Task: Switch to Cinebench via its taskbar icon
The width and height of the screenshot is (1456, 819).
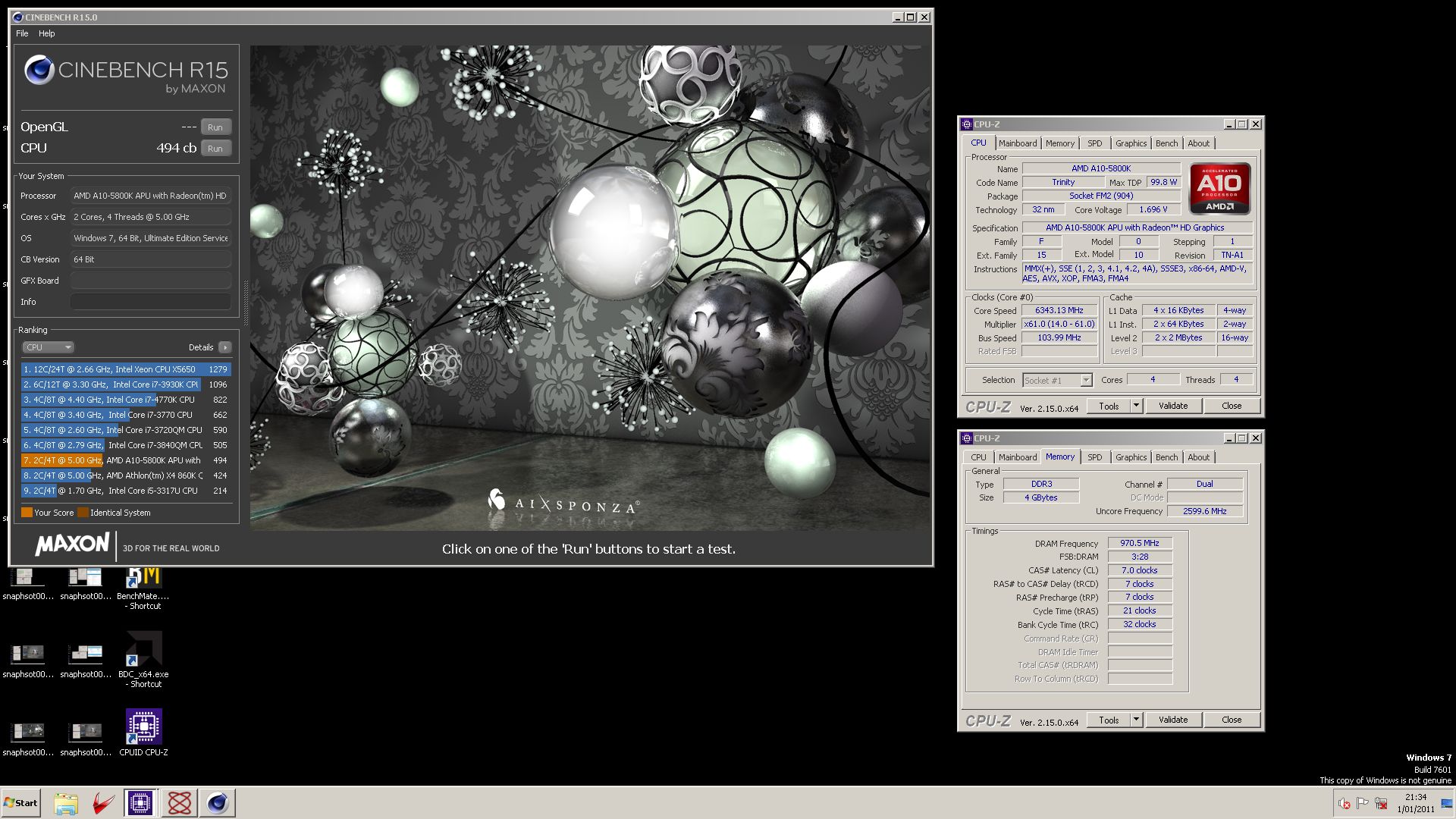Action: pos(218,803)
